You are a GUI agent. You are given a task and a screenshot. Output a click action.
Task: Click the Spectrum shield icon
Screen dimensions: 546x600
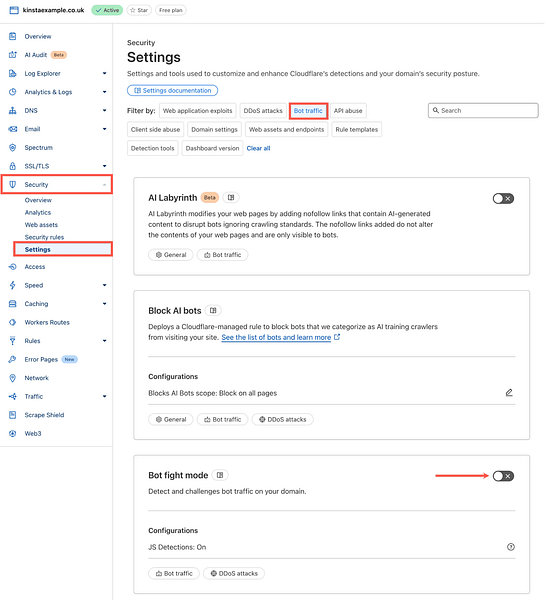coord(13,147)
